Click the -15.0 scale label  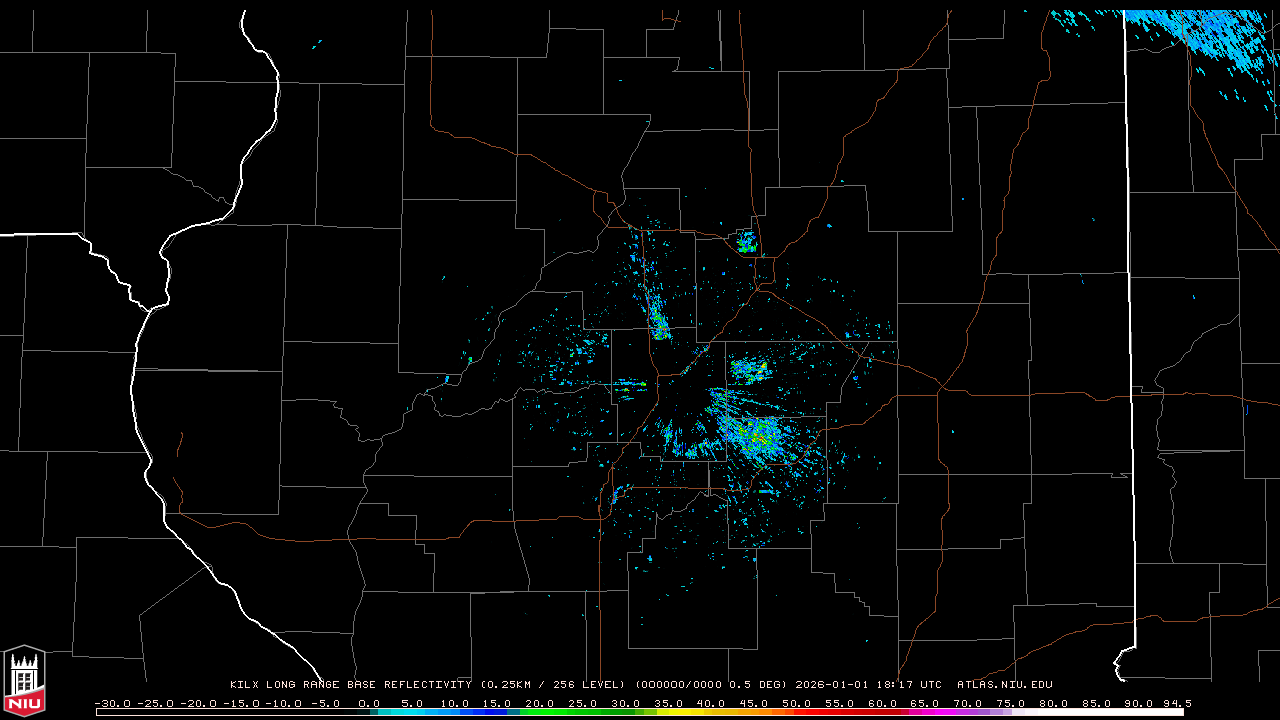(x=241, y=703)
